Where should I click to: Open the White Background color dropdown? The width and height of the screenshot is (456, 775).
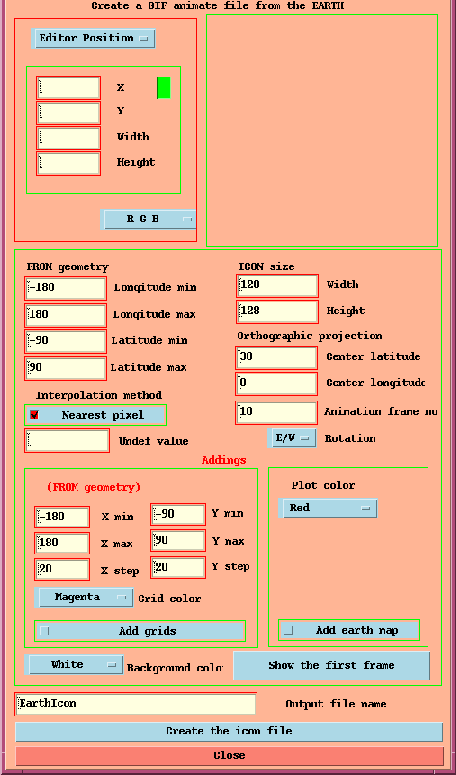(x=74, y=665)
